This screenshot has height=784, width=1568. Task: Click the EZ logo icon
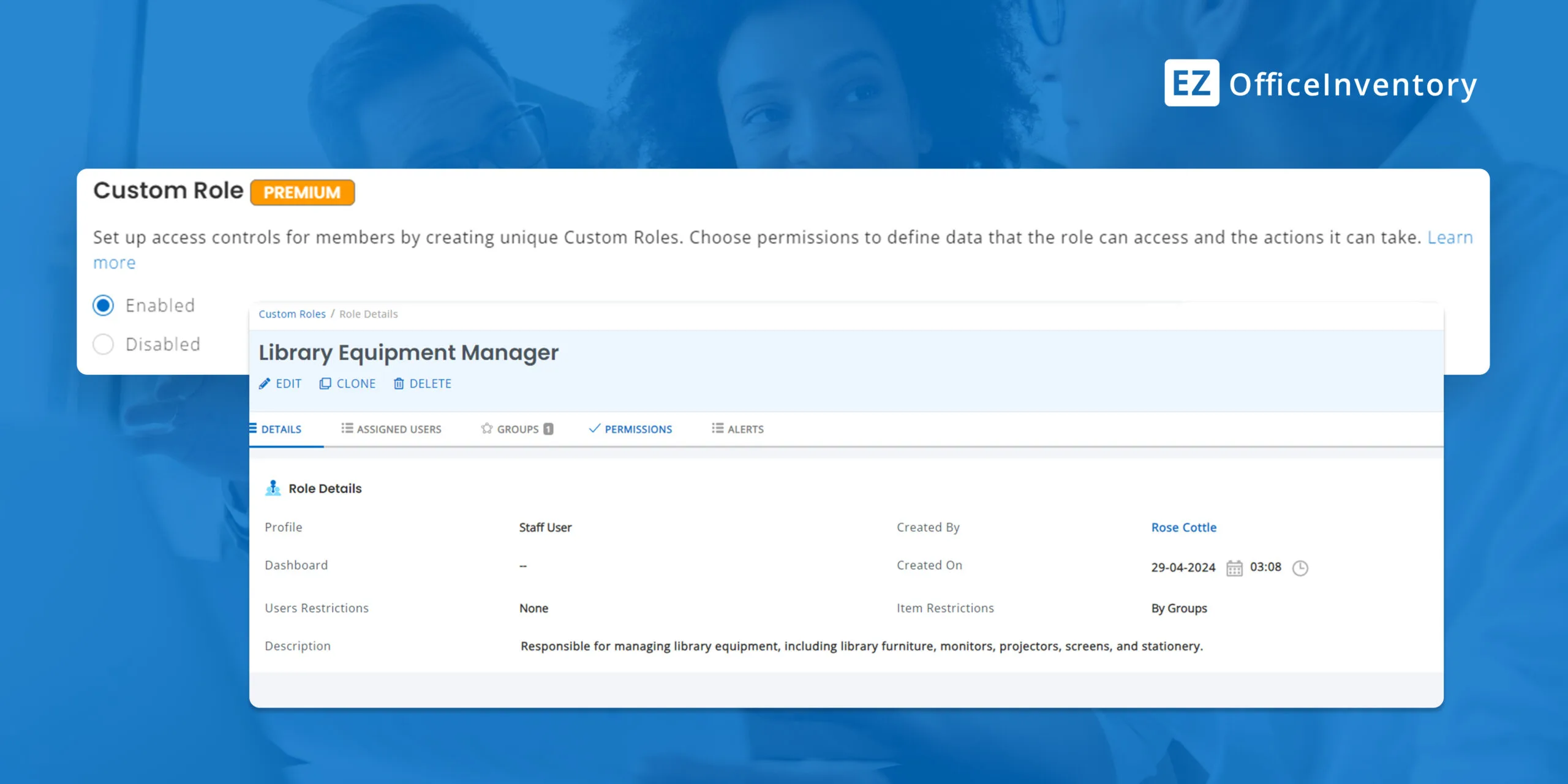click(1191, 83)
